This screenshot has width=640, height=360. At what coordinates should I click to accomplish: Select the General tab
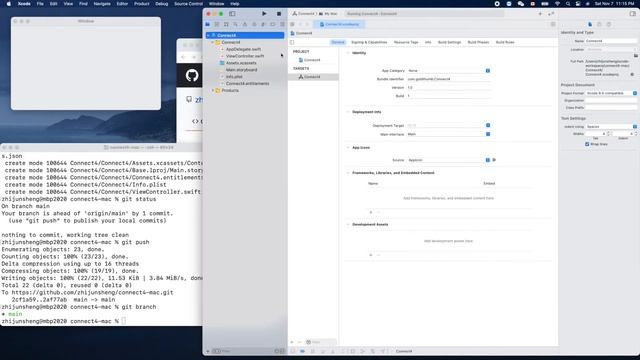coord(338,42)
